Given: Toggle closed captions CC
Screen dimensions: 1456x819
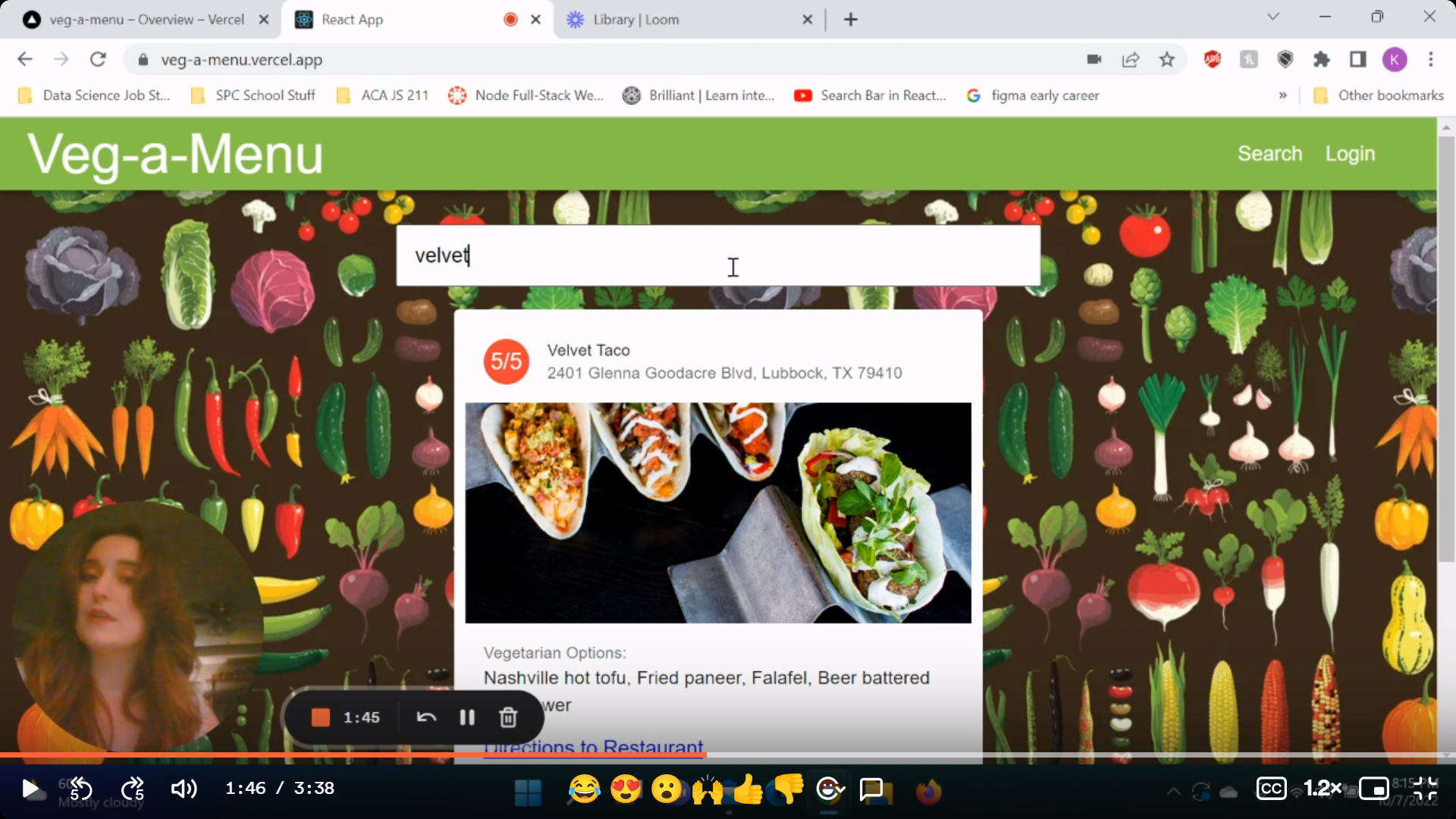Looking at the screenshot, I should coord(1271,789).
